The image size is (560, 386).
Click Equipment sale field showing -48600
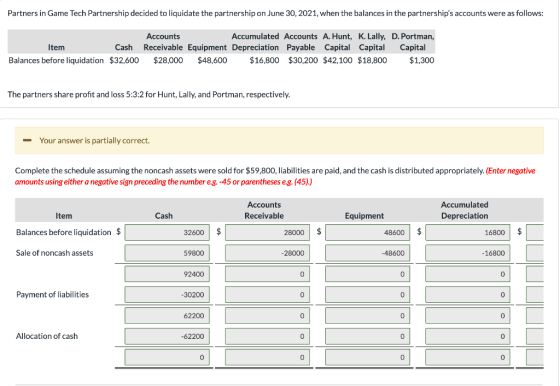coord(368,253)
